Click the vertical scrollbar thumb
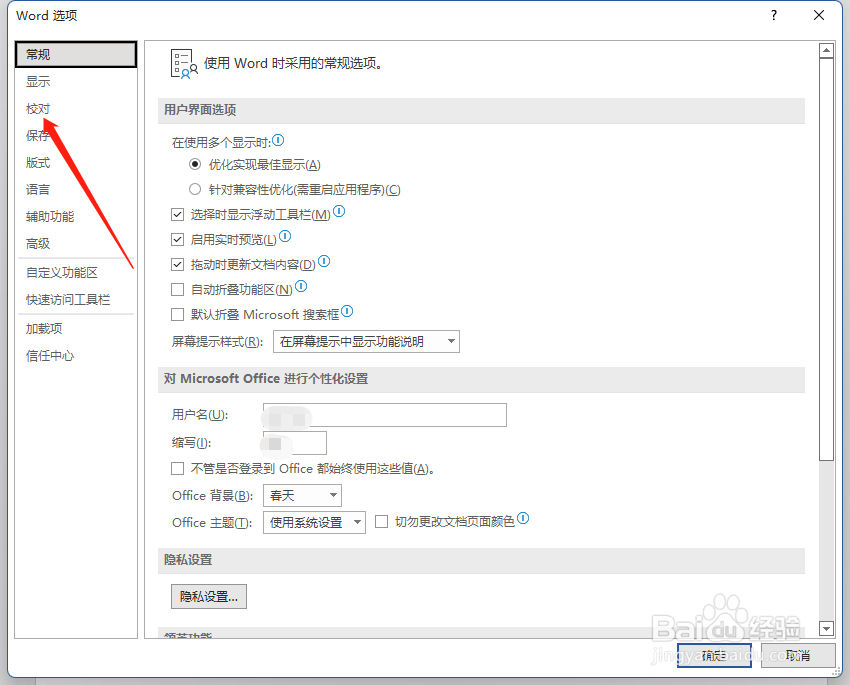Screen dimensions: 850x685 pos(826,259)
